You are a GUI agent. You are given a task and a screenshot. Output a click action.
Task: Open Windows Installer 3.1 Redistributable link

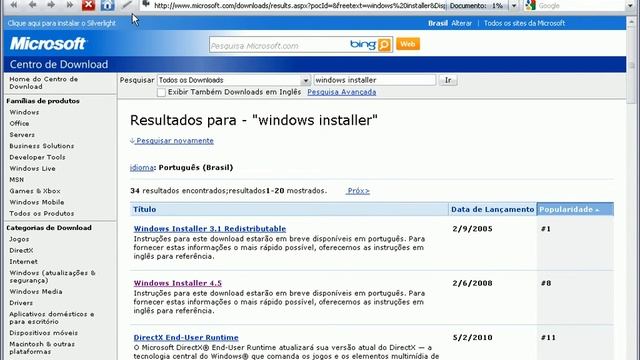pyautogui.click(x=210, y=229)
